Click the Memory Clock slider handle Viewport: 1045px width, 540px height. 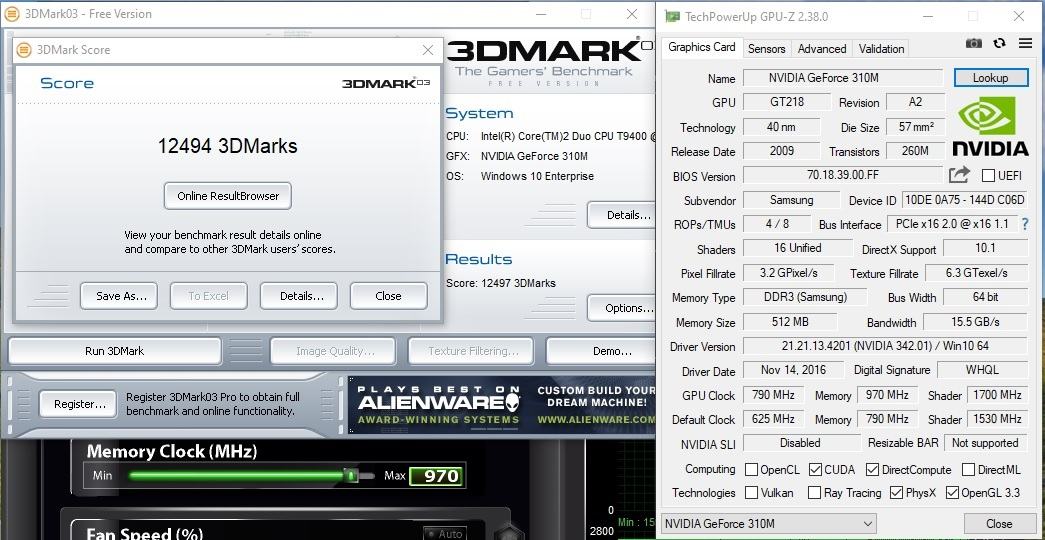(351, 475)
